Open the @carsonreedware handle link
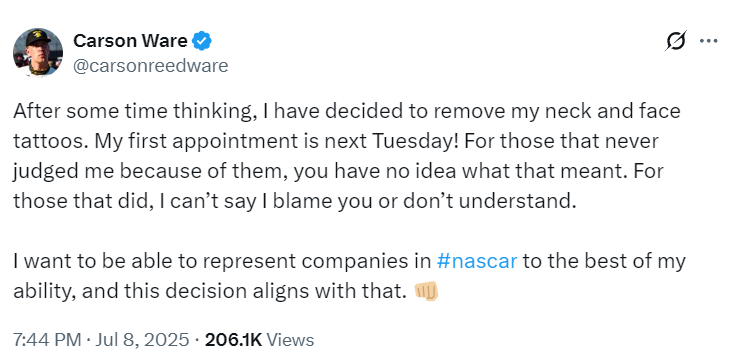This screenshot has width=740, height=360. (x=151, y=66)
